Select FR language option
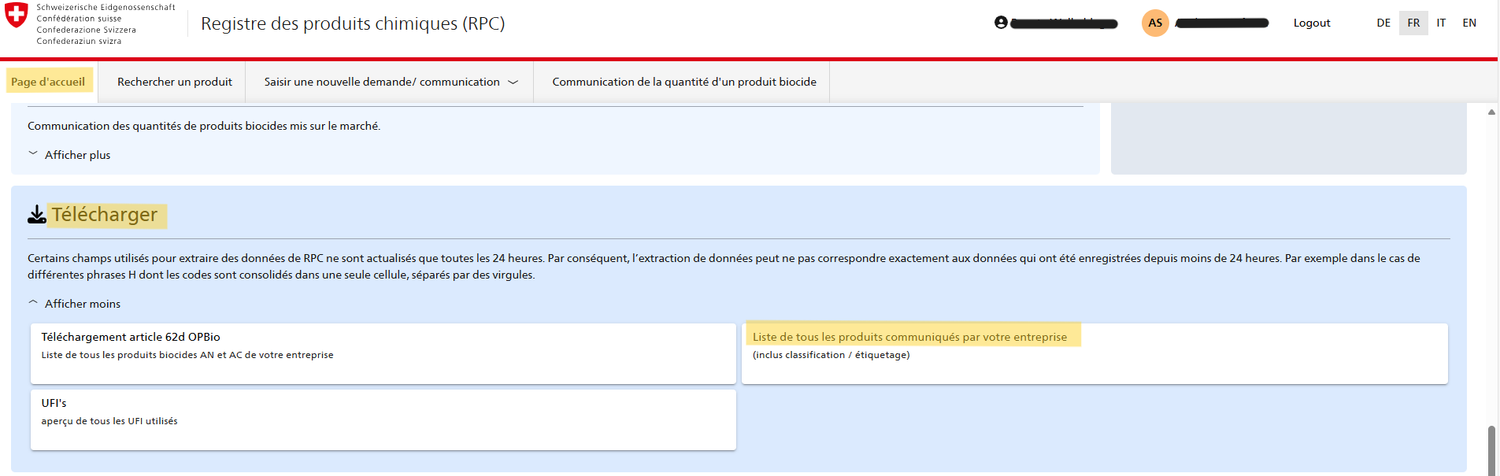Viewport: 1500px width, 476px height. click(x=1413, y=23)
